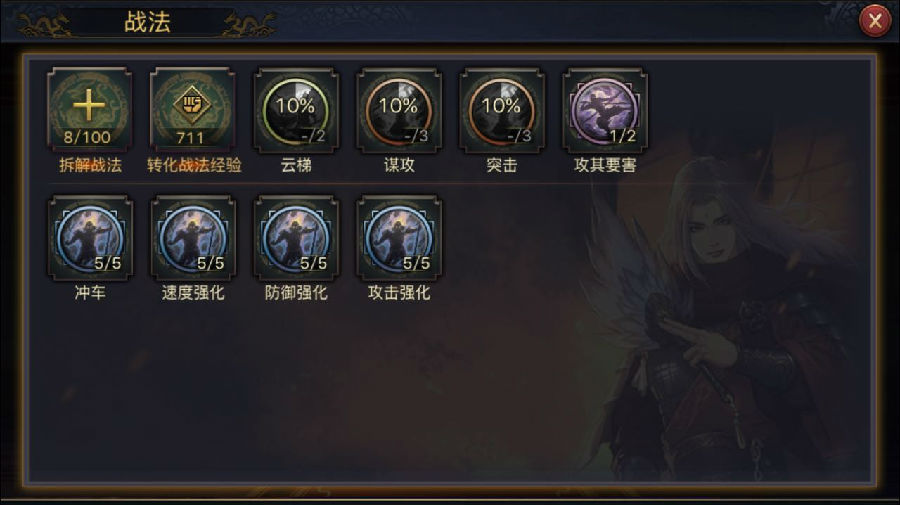Click the 冲车 label text

[90, 293]
